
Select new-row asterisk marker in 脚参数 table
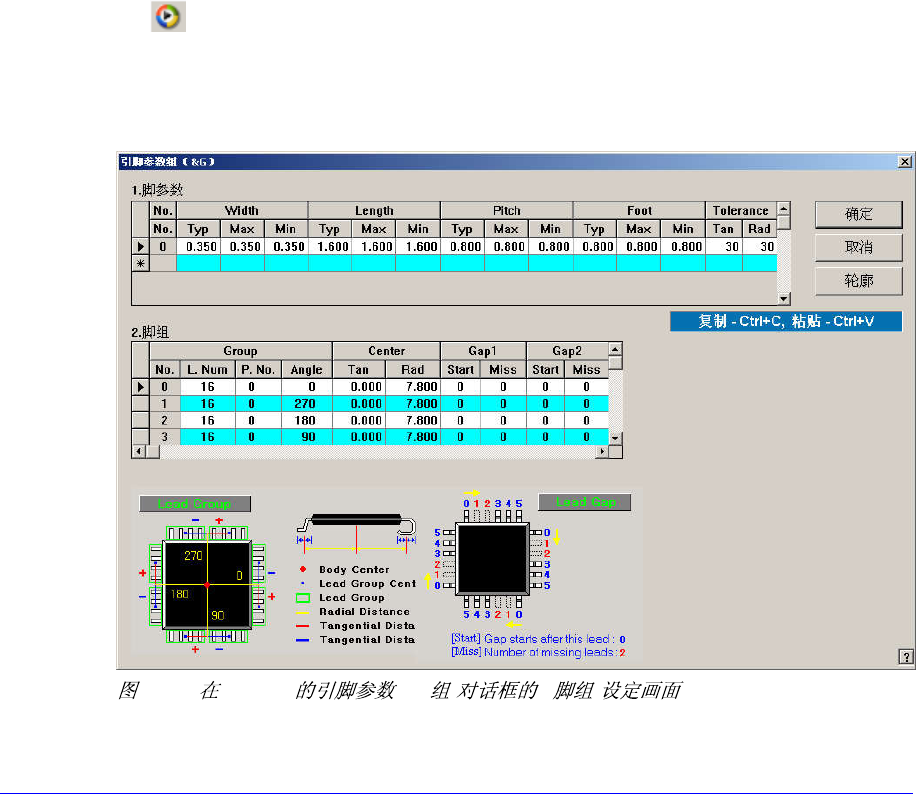(140, 263)
